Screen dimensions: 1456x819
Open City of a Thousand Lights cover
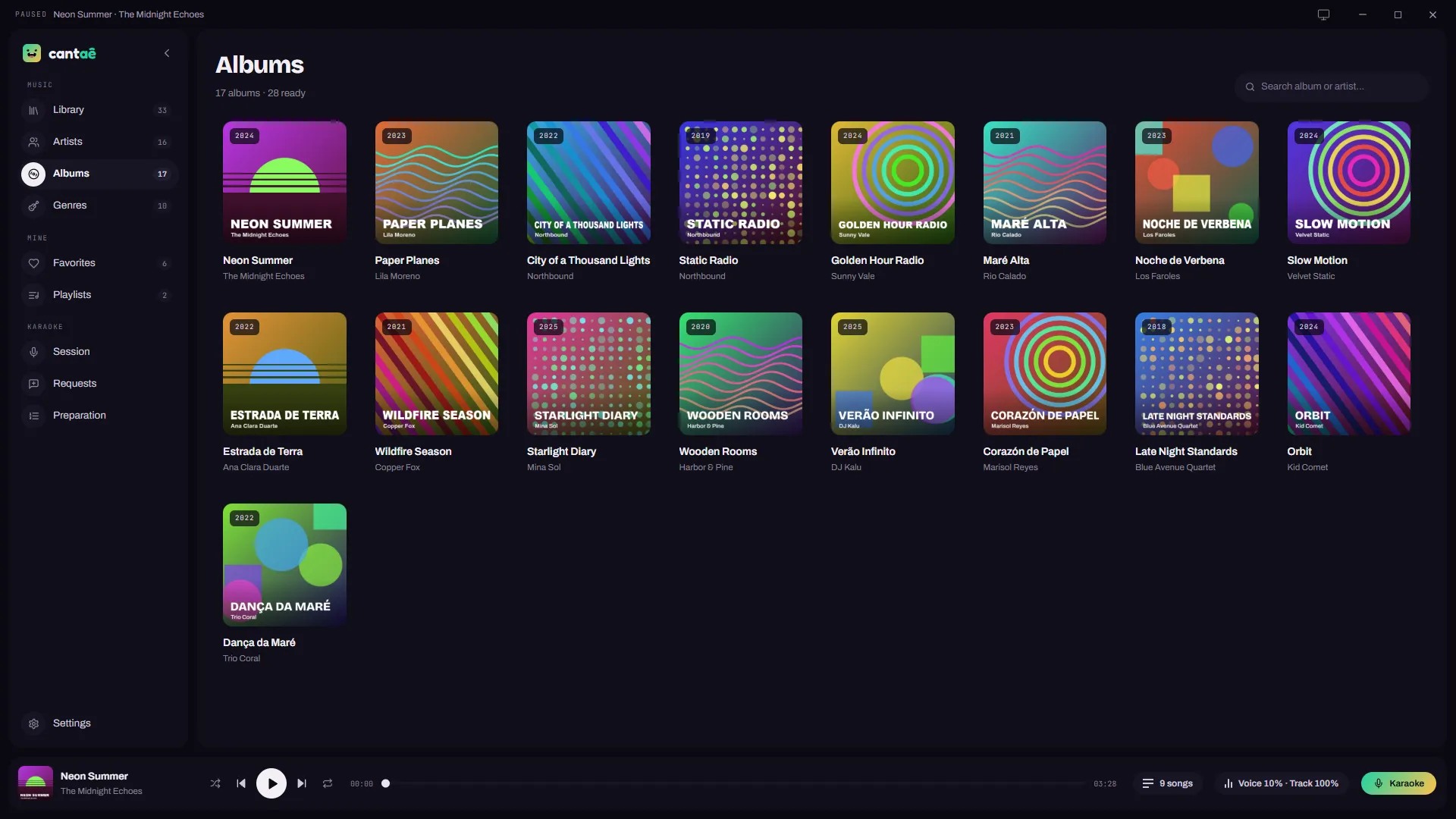588,183
